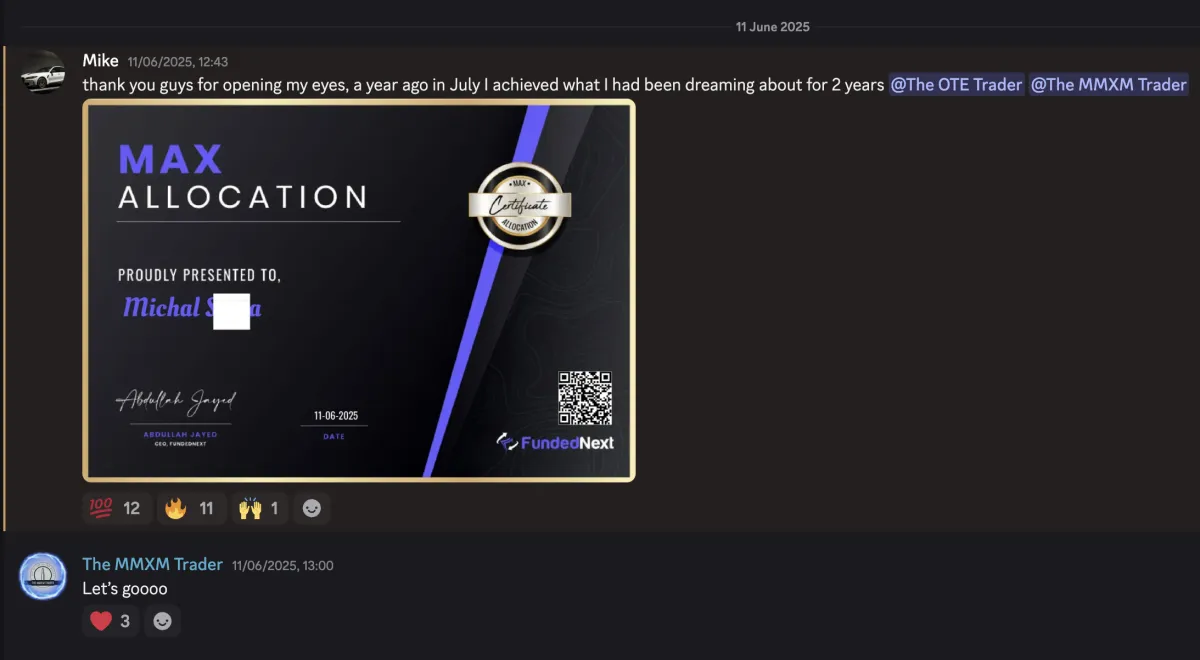Open The MMXM Trader's round avatar

click(x=42, y=575)
